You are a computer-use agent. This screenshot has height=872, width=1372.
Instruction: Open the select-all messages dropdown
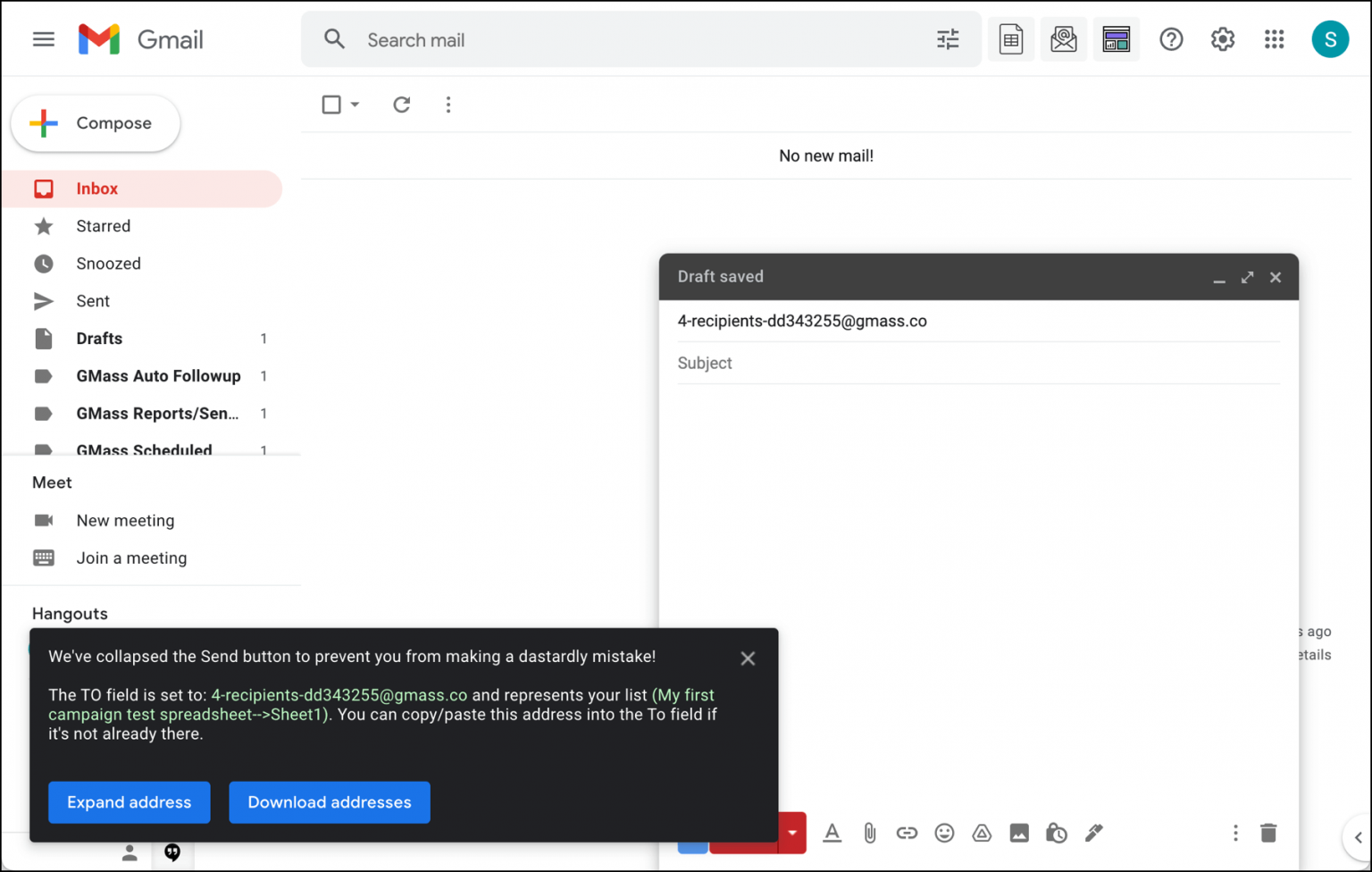click(354, 105)
